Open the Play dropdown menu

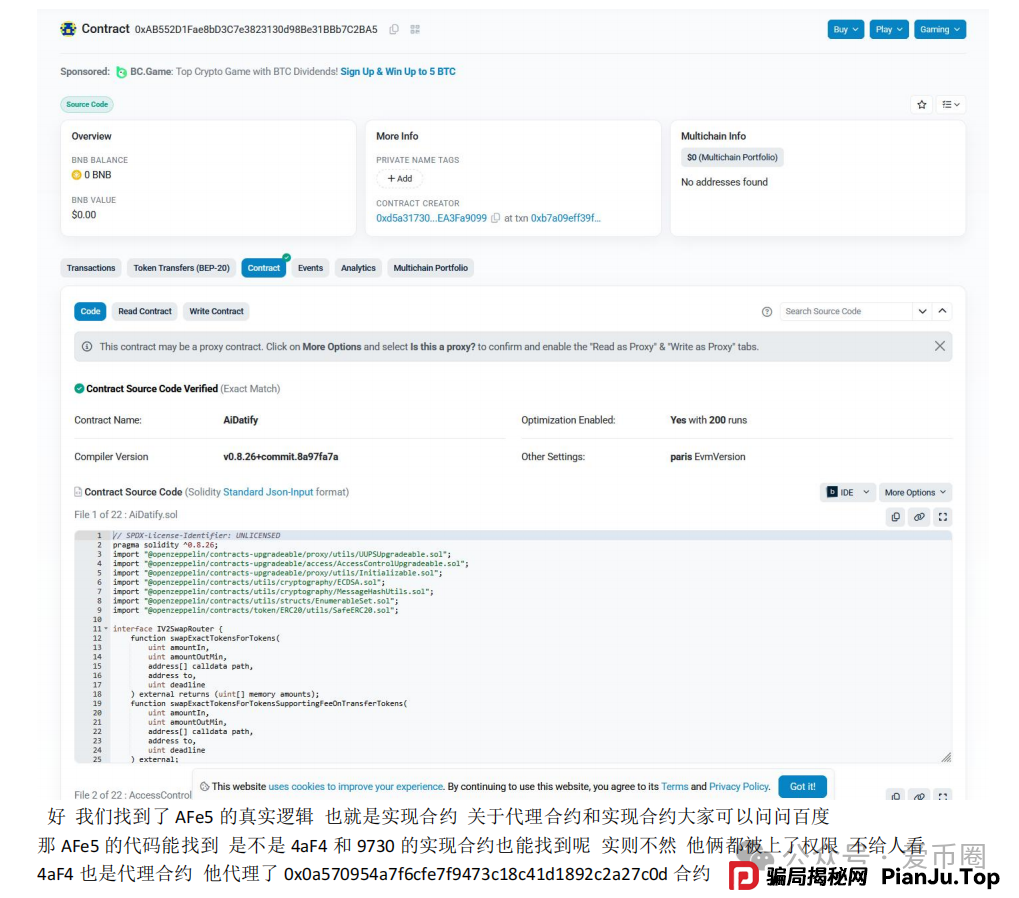click(x=888, y=29)
